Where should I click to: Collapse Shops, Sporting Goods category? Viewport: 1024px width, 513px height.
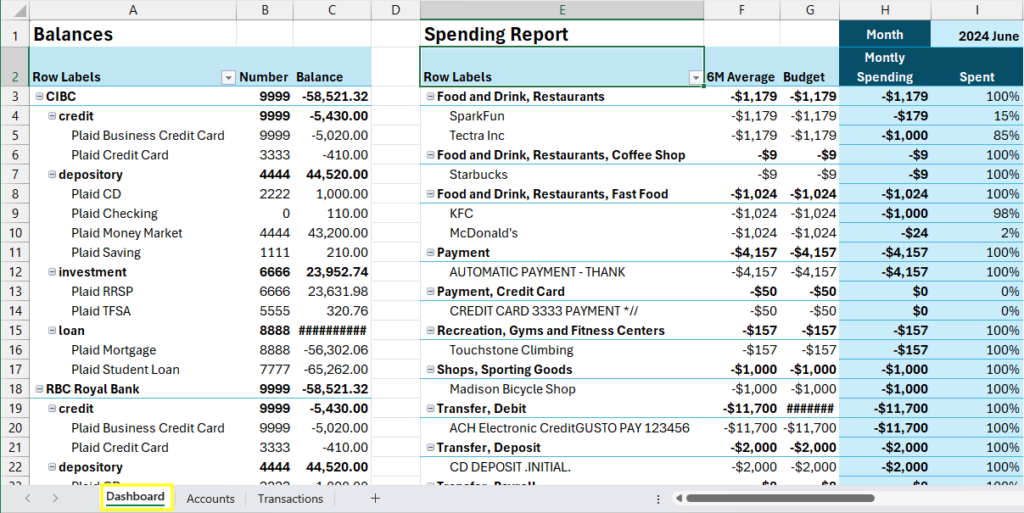430,370
